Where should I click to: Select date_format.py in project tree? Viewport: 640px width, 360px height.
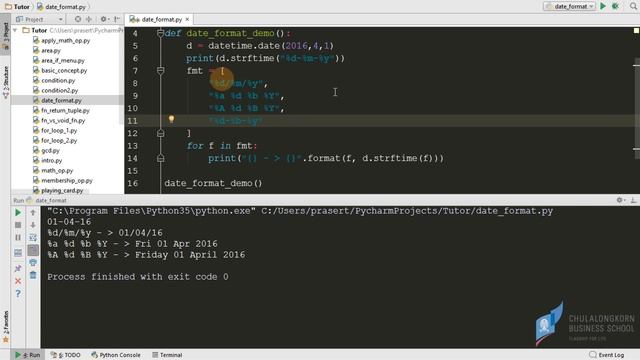(x=57, y=100)
